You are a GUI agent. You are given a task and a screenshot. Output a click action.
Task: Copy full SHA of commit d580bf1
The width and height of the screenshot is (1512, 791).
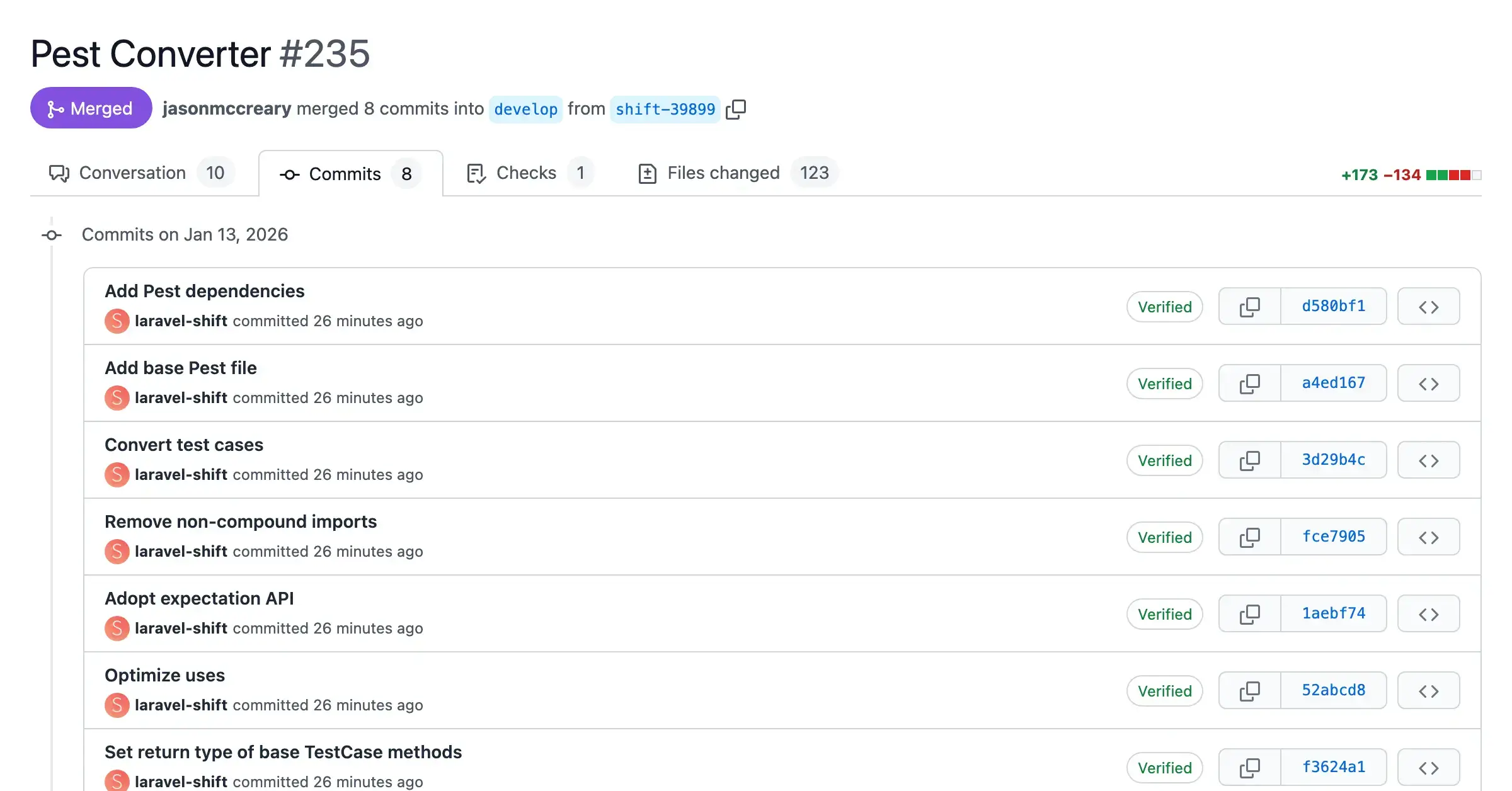click(1249, 307)
